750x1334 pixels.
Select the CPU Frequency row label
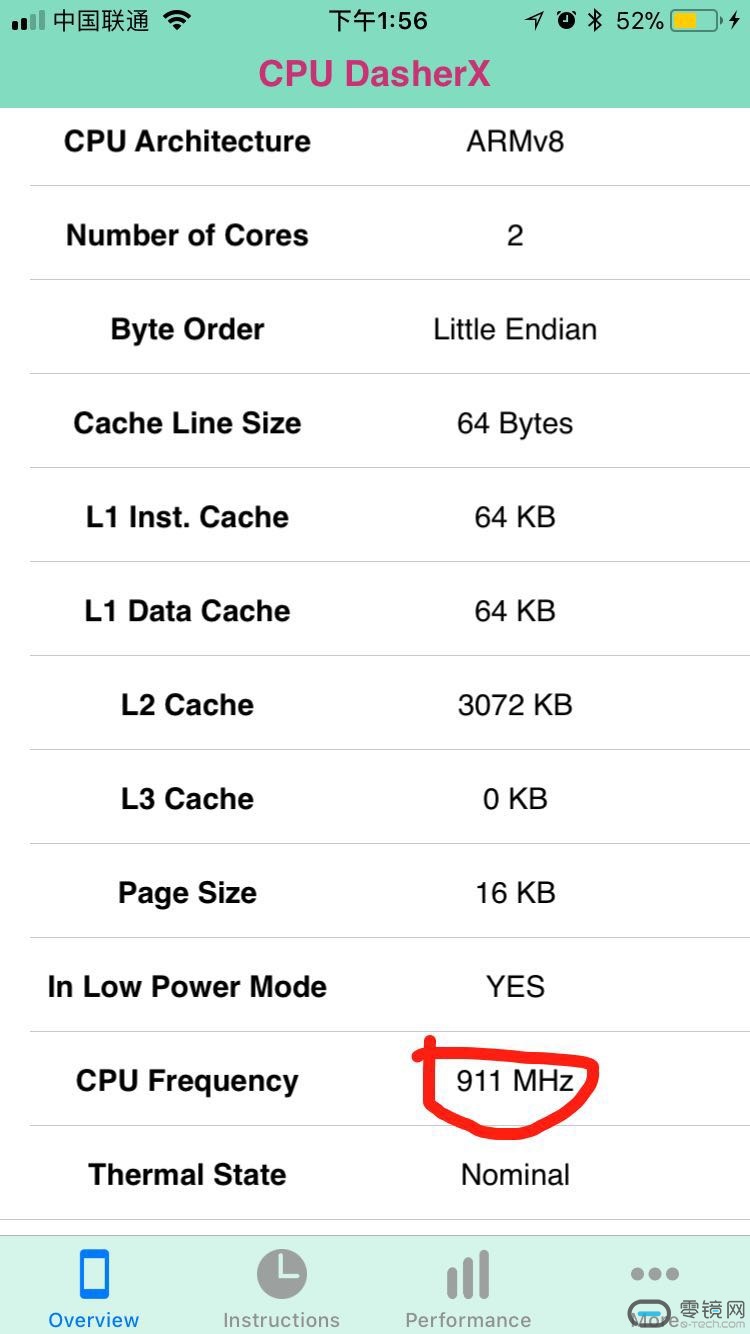point(187,1081)
